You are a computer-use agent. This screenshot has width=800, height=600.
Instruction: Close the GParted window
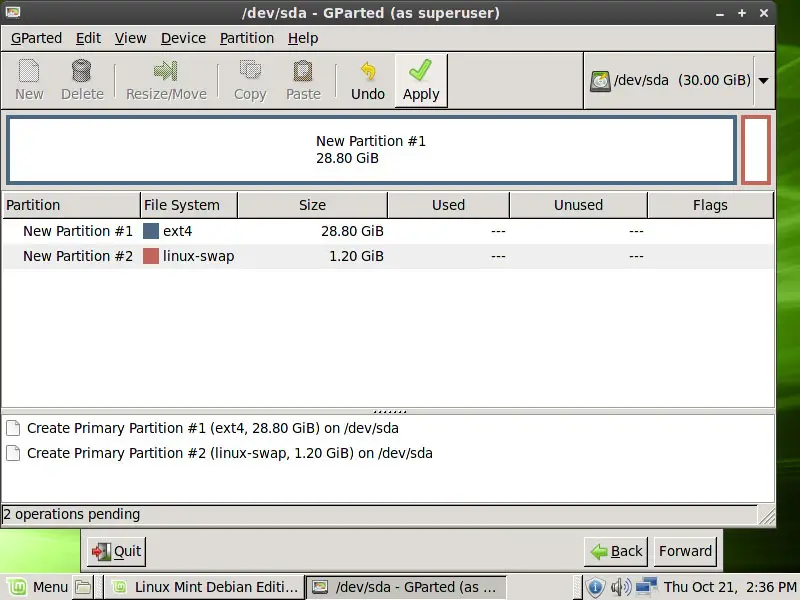coord(764,13)
